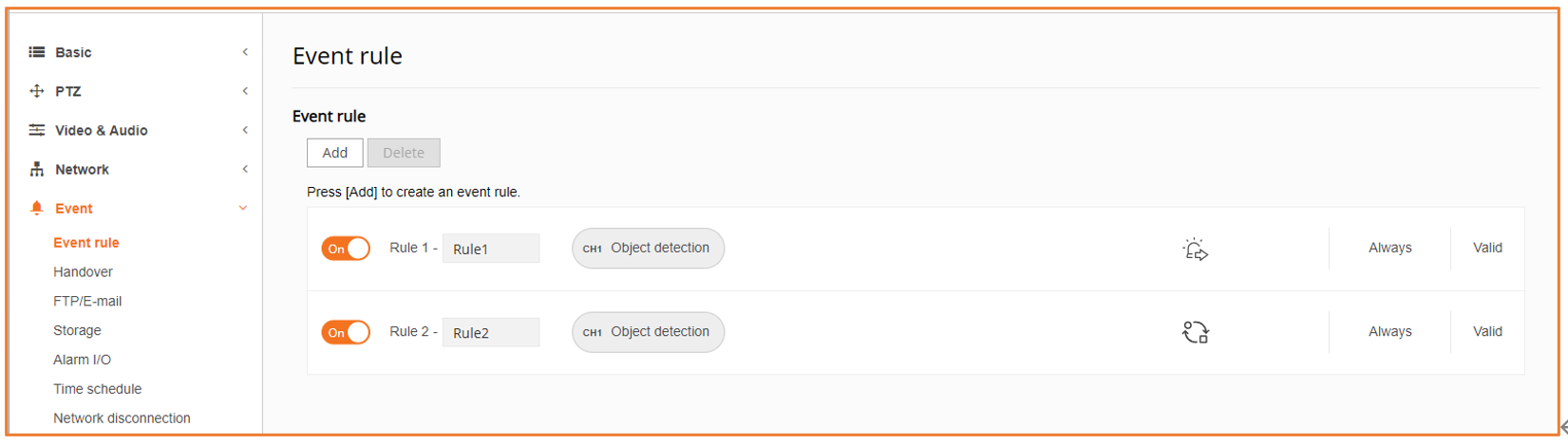Click the Rule 2 action icon

1195,332
